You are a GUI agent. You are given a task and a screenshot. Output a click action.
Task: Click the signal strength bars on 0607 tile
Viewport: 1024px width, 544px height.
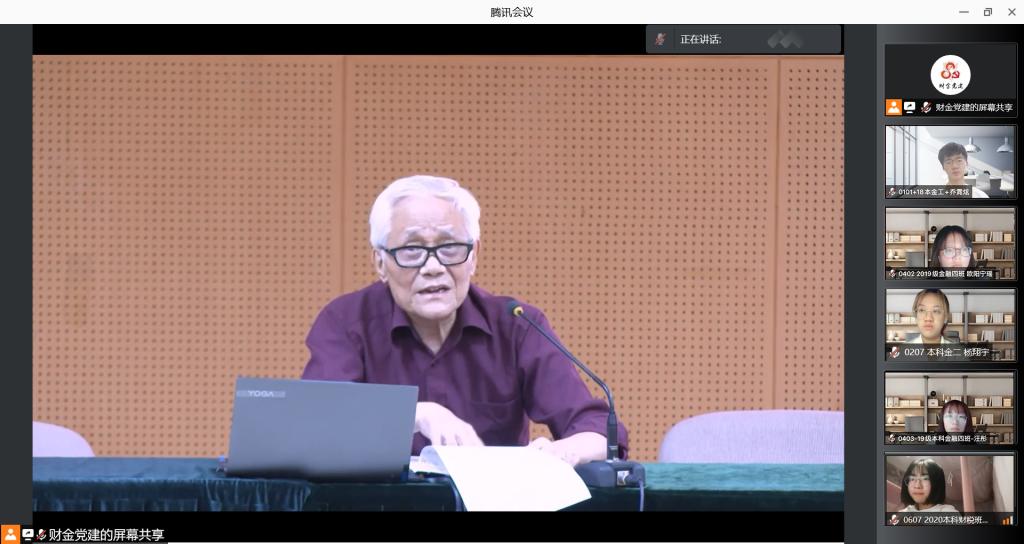[1006, 520]
